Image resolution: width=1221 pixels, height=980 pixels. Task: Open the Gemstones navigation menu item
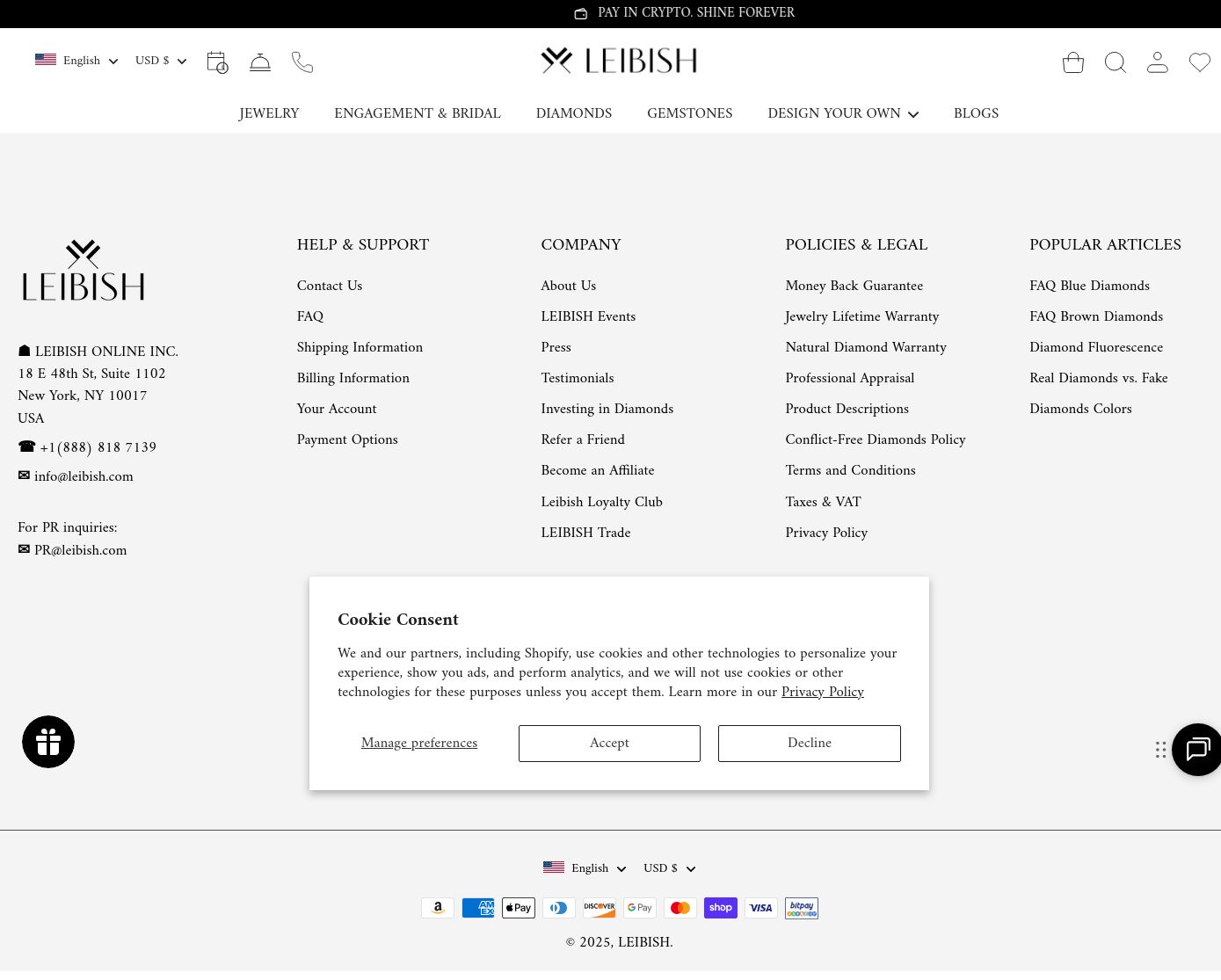coord(689,113)
